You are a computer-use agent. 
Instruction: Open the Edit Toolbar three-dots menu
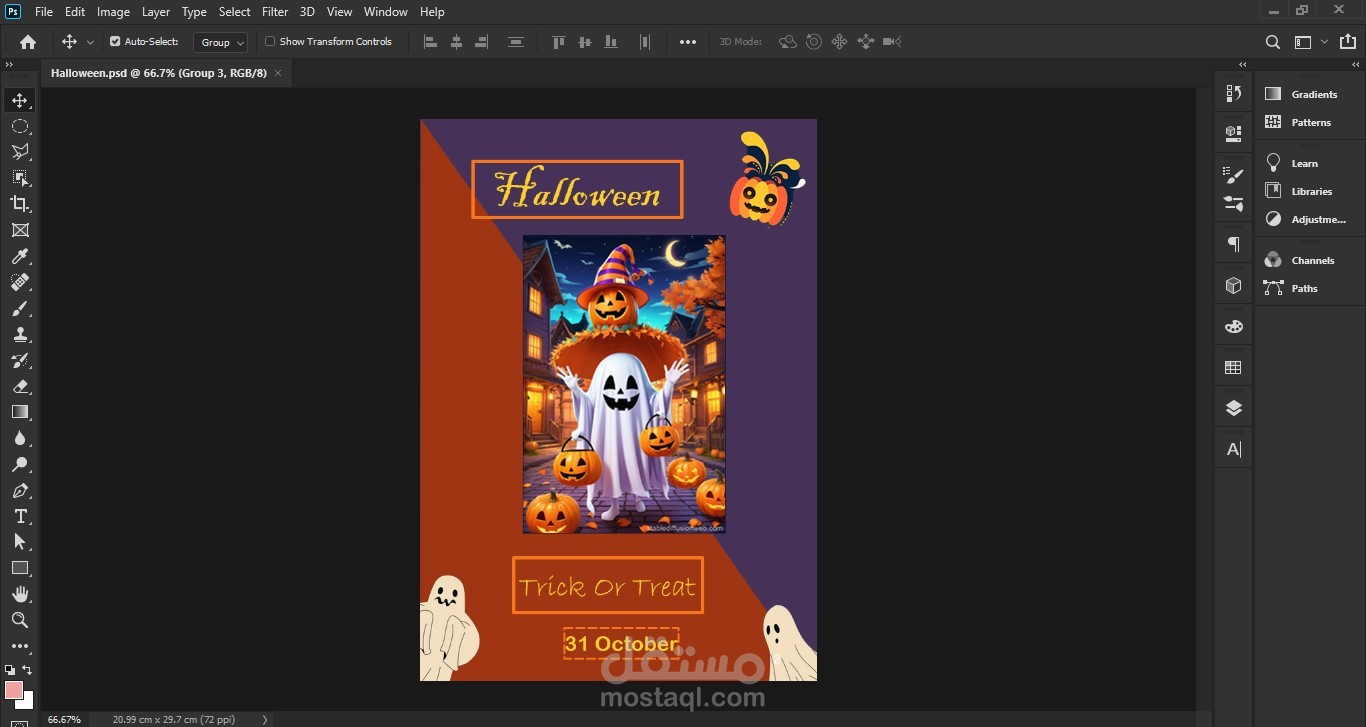tap(20, 646)
